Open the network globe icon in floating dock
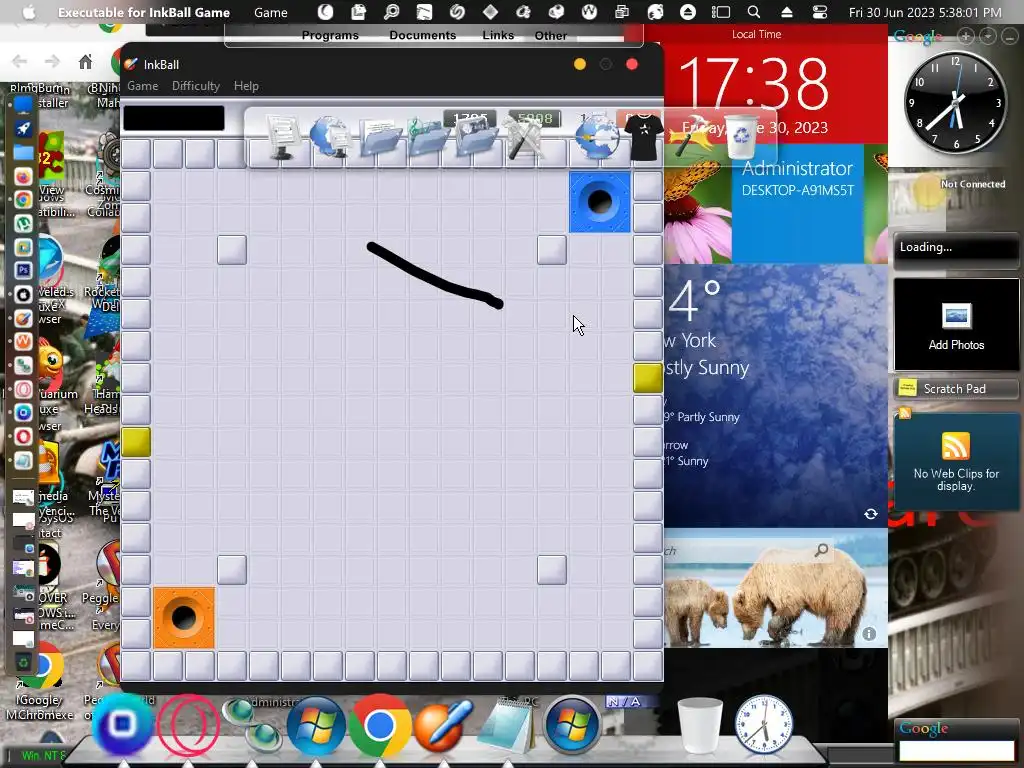 tap(330, 136)
